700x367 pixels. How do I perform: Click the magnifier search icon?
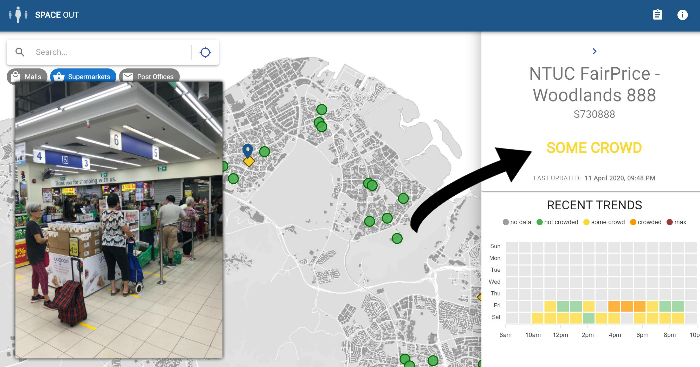point(20,52)
